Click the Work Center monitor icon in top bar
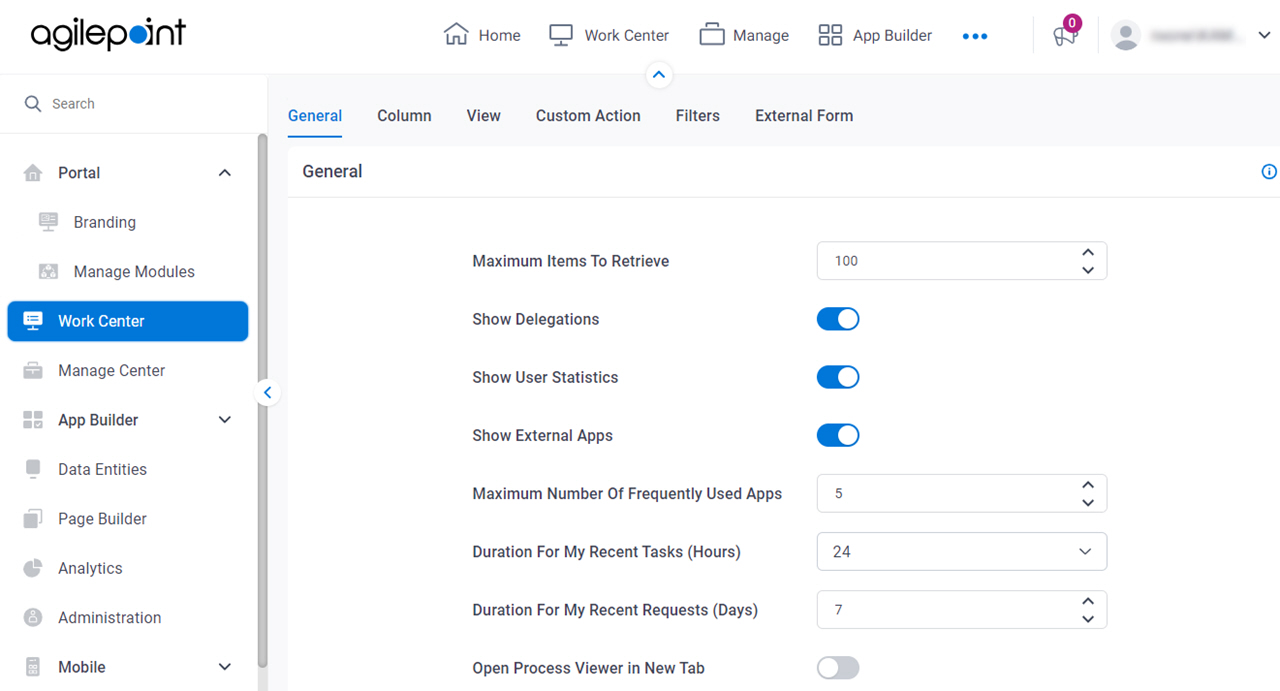This screenshot has height=691, width=1280. click(561, 35)
